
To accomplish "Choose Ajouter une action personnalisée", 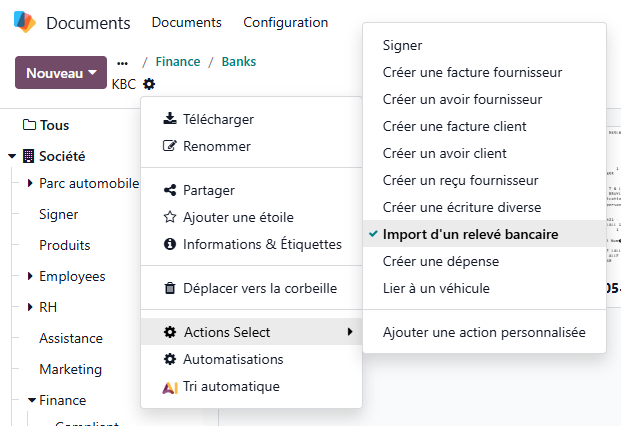I will (484, 332).
